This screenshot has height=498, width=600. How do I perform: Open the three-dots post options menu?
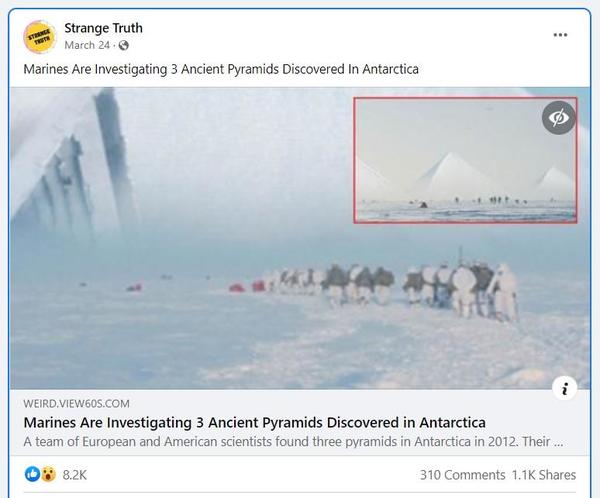[560, 35]
